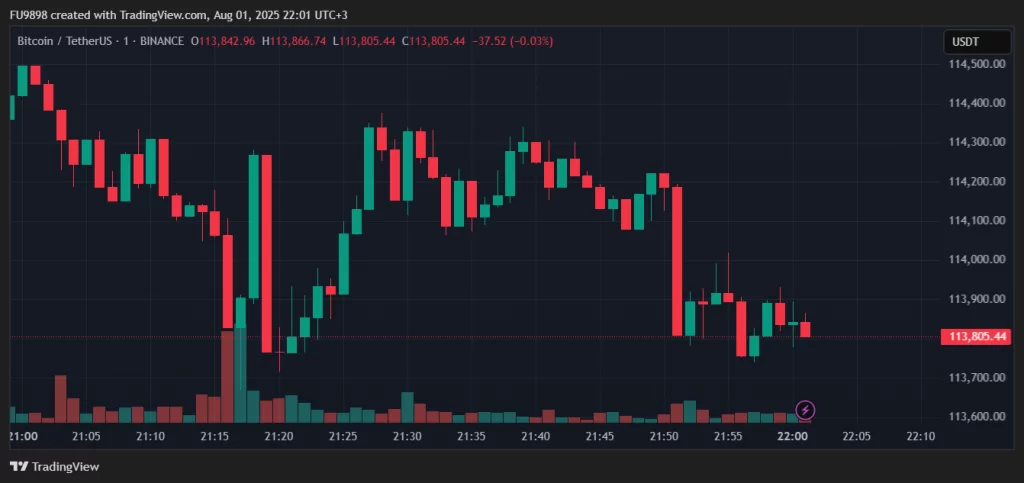Click the tall green candle near 21:18
The height and width of the screenshot is (483, 1024).
254,225
